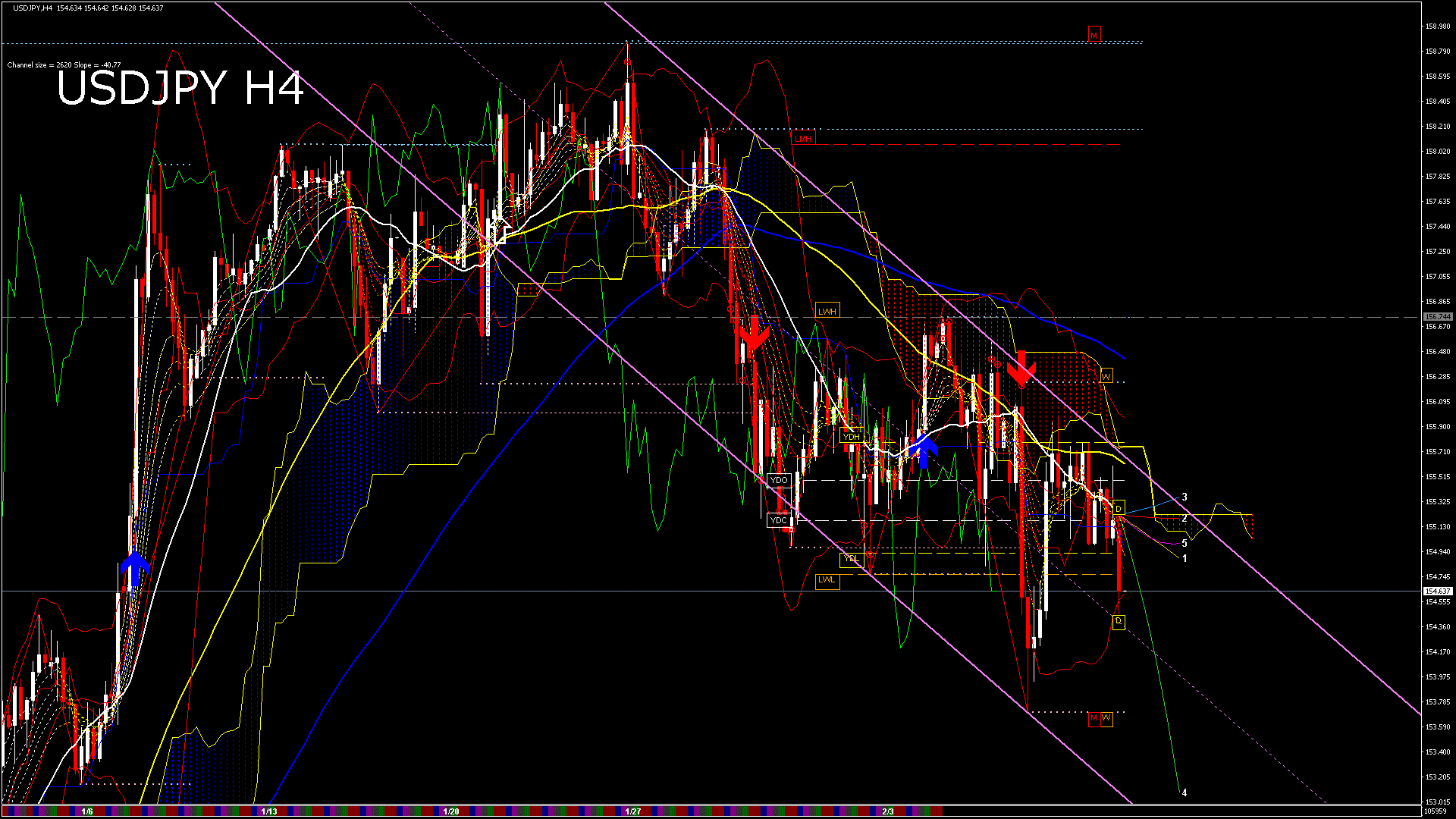Click the Channel size and Slope text
The image size is (1456, 819).
tap(64, 65)
